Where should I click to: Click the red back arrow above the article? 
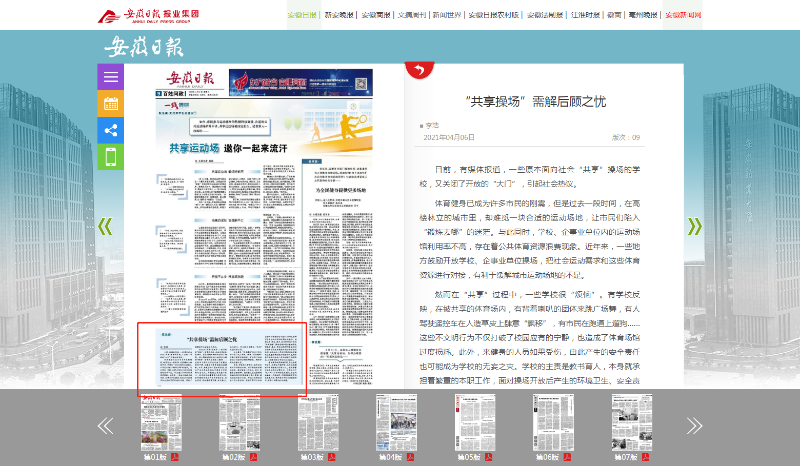pos(419,70)
